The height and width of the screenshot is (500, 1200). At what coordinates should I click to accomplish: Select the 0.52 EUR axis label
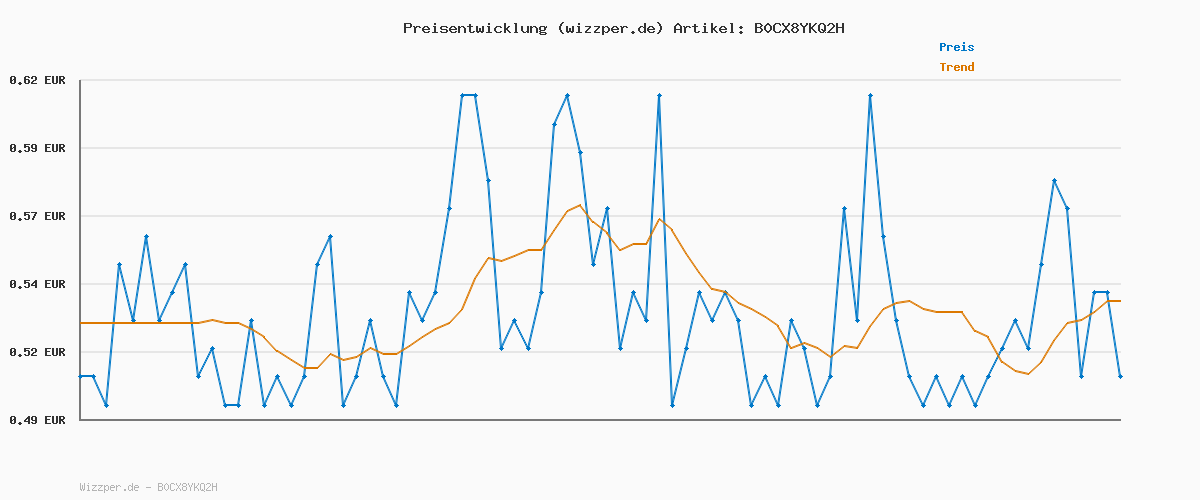(37, 352)
